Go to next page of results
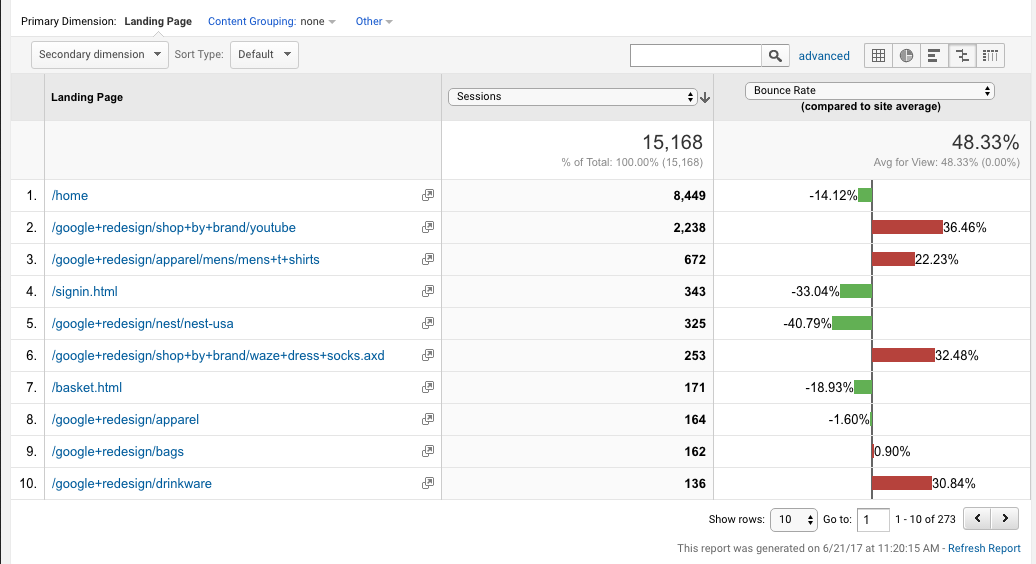Screen dimensions: 1036x564 [x=1005, y=519]
